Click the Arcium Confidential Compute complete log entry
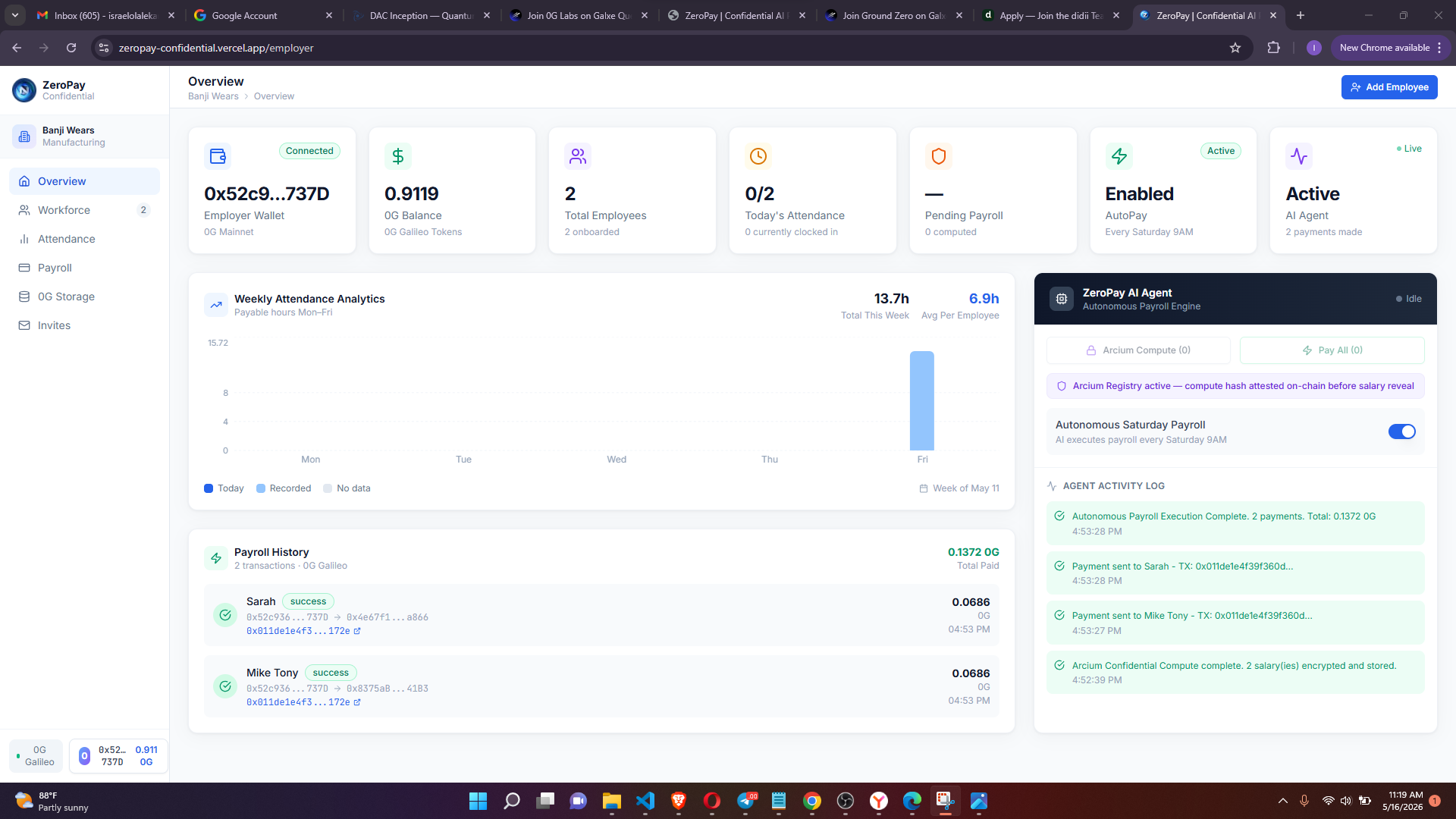Image resolution: width=1456 pixels, height=819 pixels. pos(1235,673)
